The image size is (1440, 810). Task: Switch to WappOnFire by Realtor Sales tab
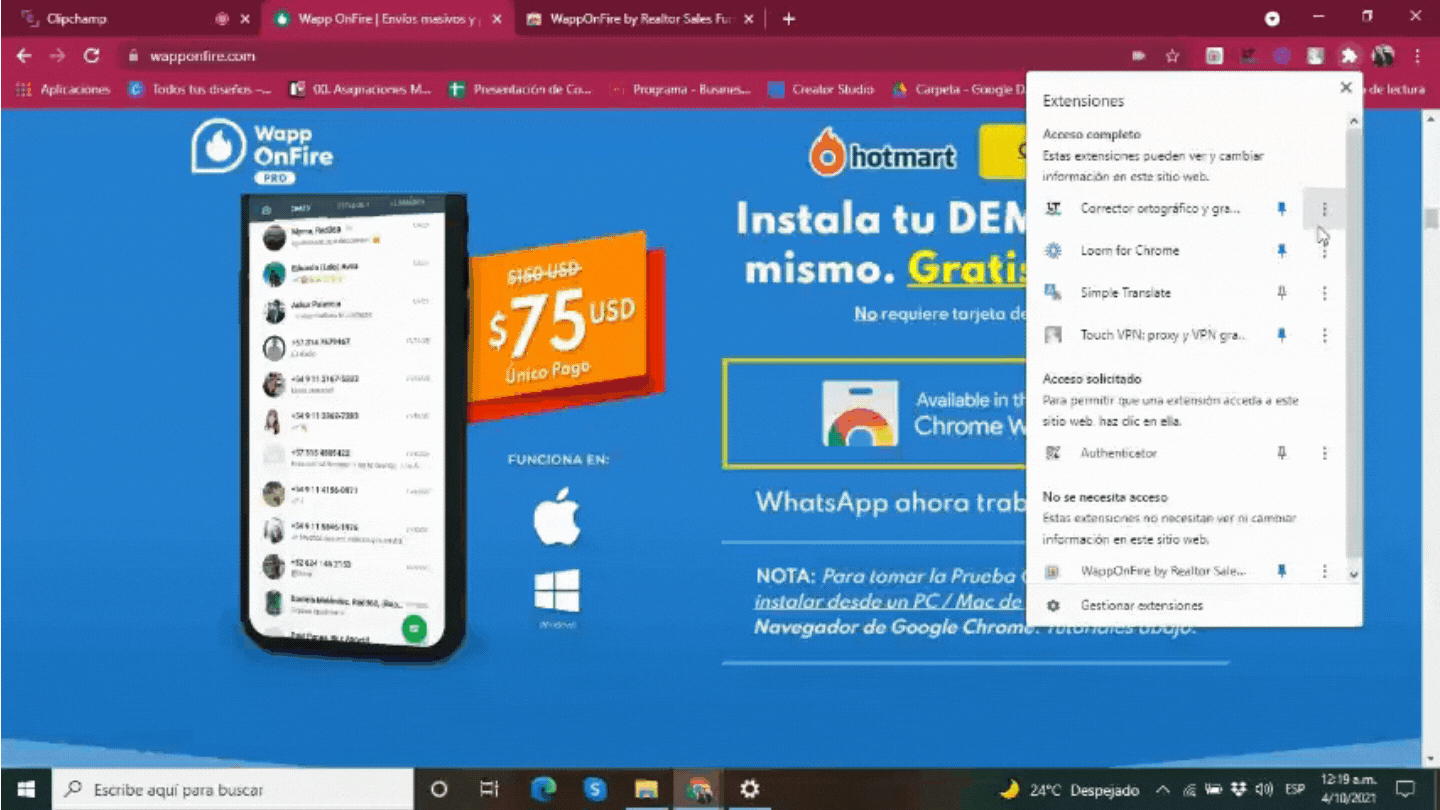pyautogui.click(x=640, y=19)
